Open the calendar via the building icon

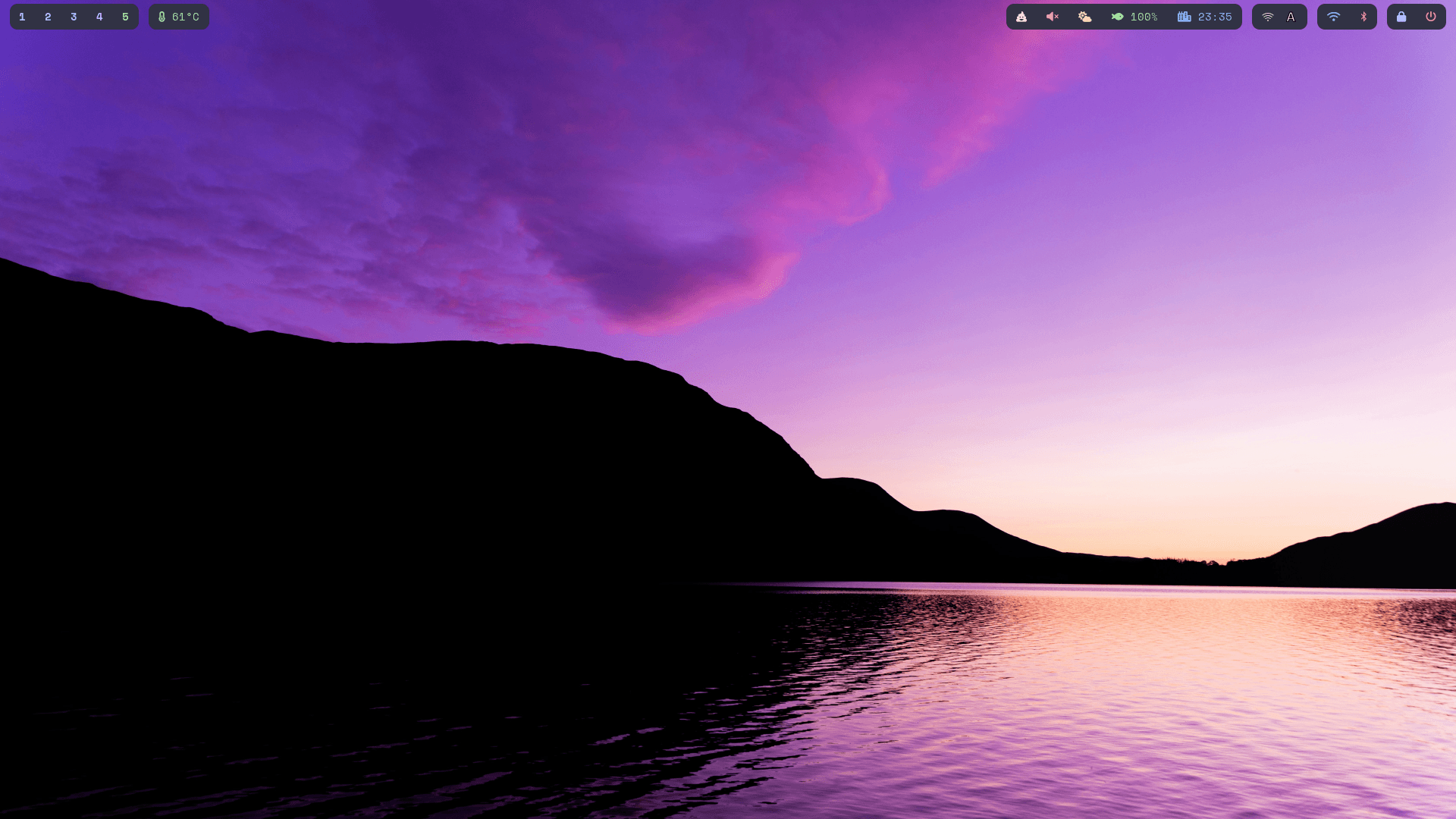tap(1185, 16)
